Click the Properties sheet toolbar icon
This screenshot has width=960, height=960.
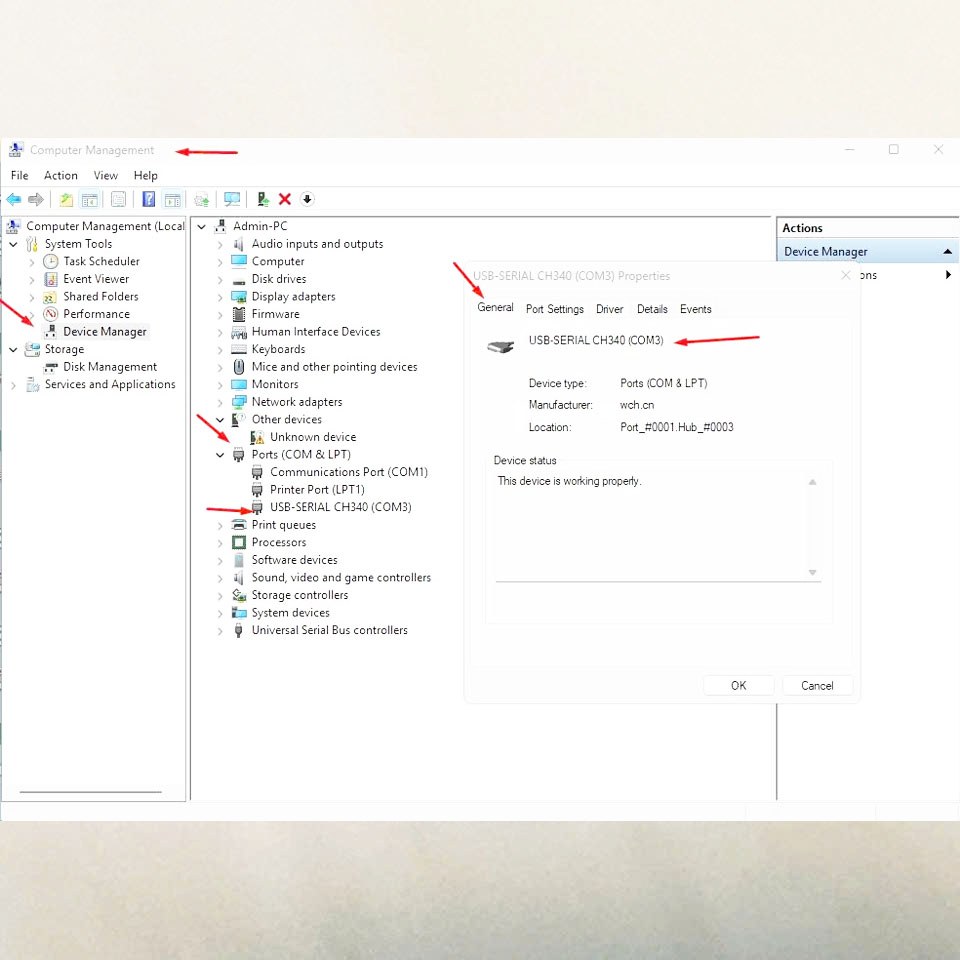[x=118, y=199]
